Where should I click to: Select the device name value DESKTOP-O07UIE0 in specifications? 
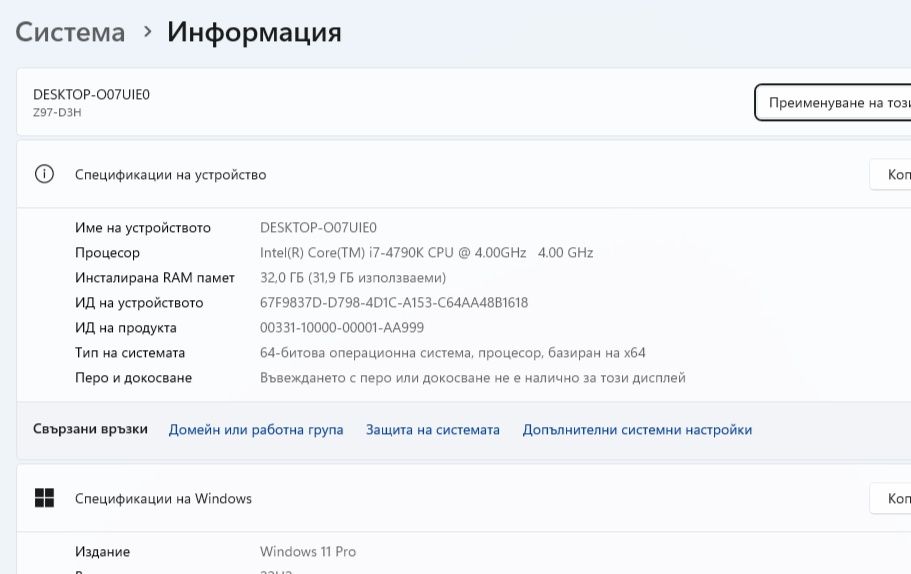tap(318, 227)
